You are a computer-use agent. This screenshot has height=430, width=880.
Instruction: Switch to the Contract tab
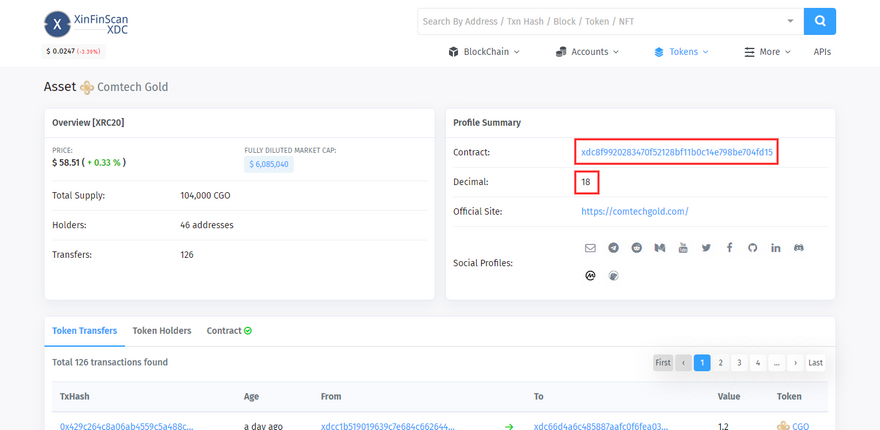click(229, 331)
